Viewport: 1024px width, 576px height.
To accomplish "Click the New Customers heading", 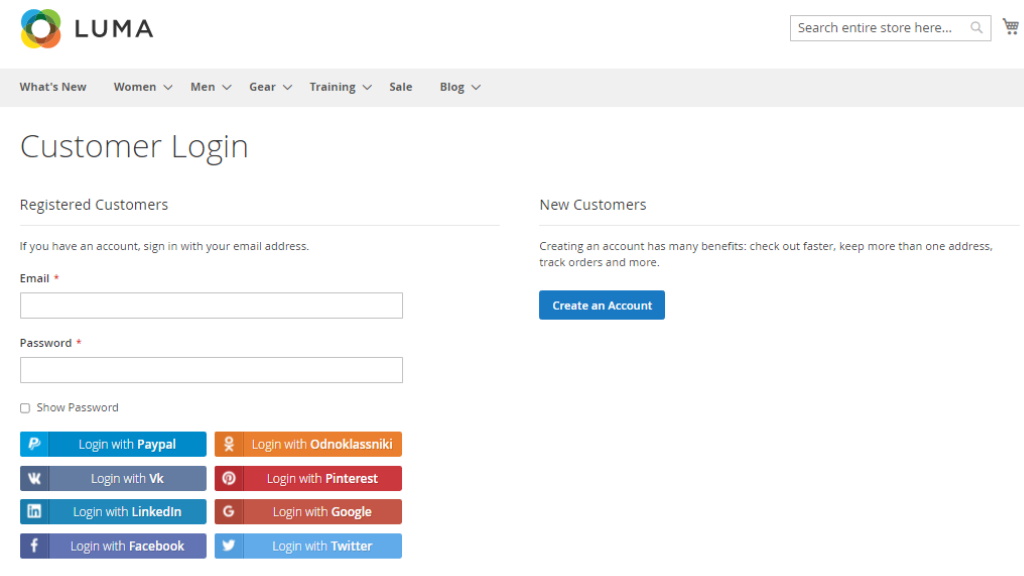I will (x=592, y=204).
